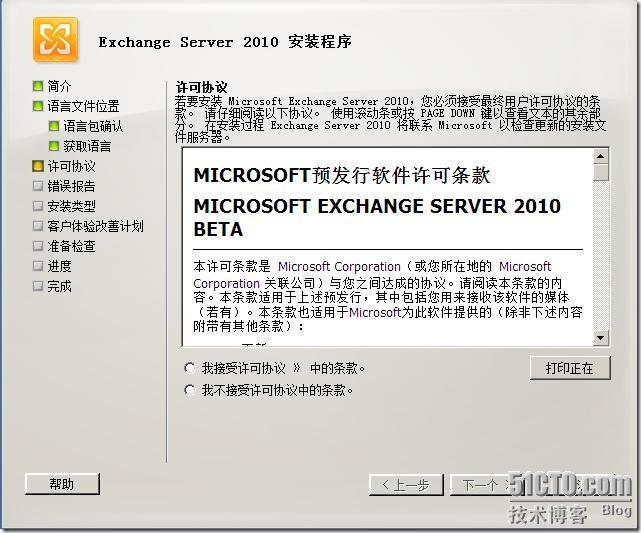641x533 pixels.
Task: Select the 准备检查 step label
Action: point(71,246)
